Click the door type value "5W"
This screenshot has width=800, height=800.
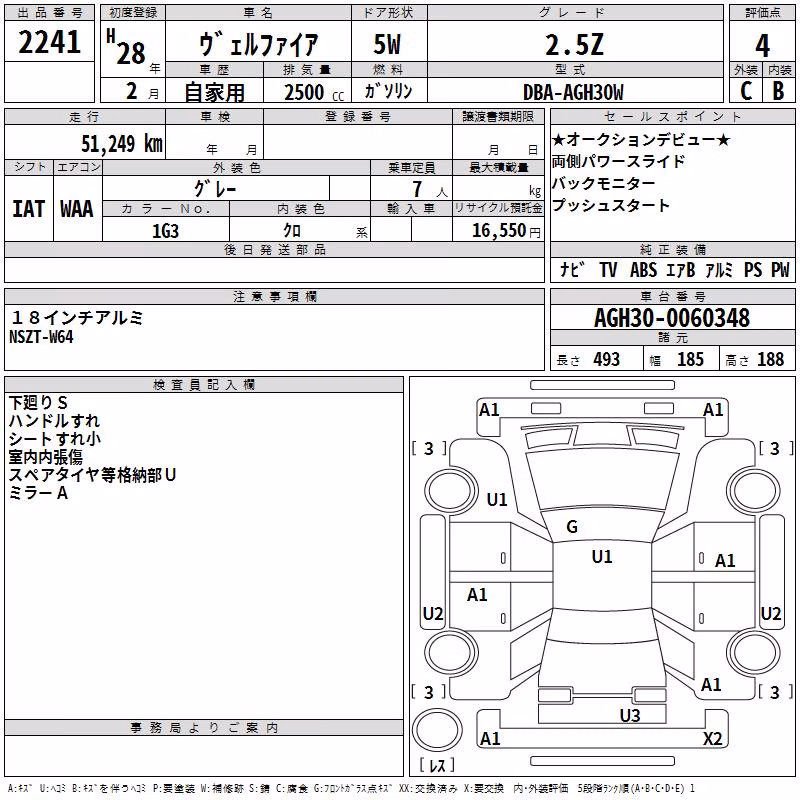point(387,44)
